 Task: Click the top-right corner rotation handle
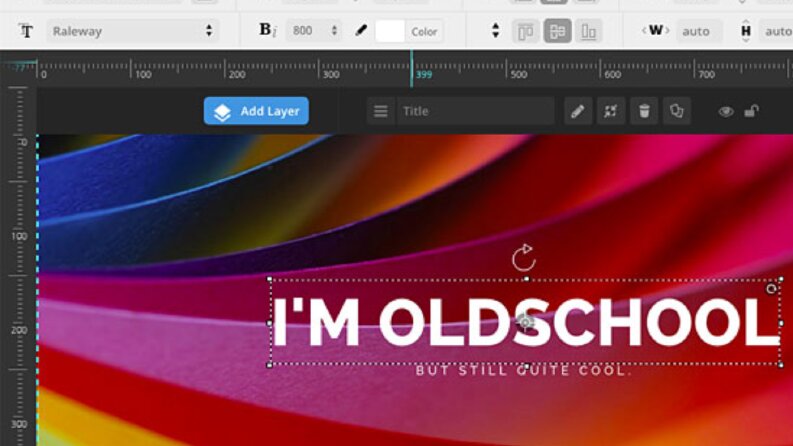coord(771,289)
